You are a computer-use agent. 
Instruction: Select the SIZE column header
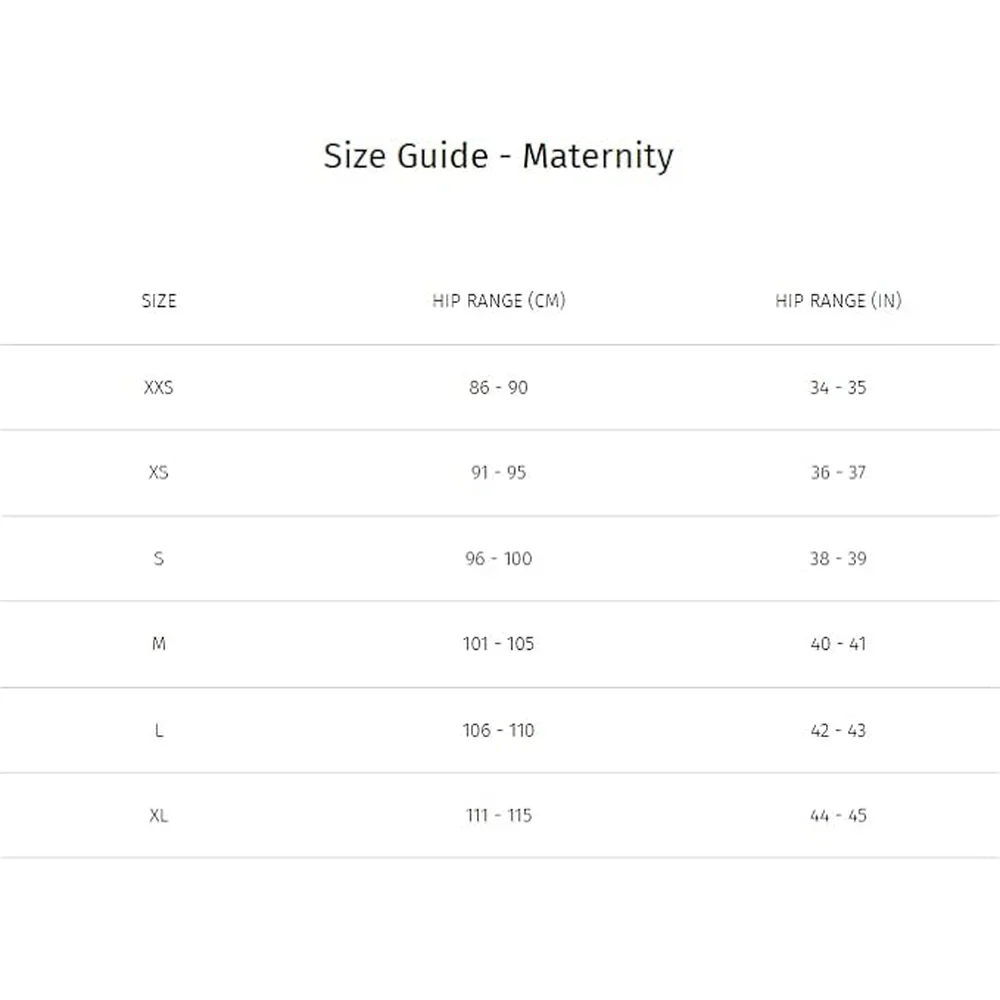[x=159, y=301]
